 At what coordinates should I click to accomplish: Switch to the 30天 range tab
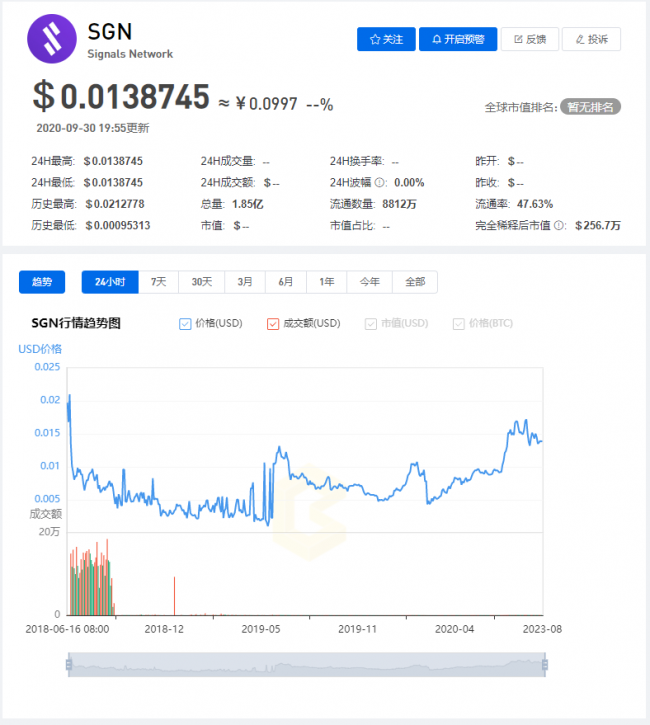point(202,282)
